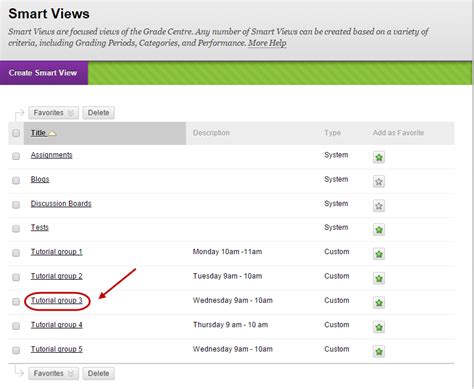
Task: Toggle favorite star for Tutorial group 2
Action: [379, 278]
